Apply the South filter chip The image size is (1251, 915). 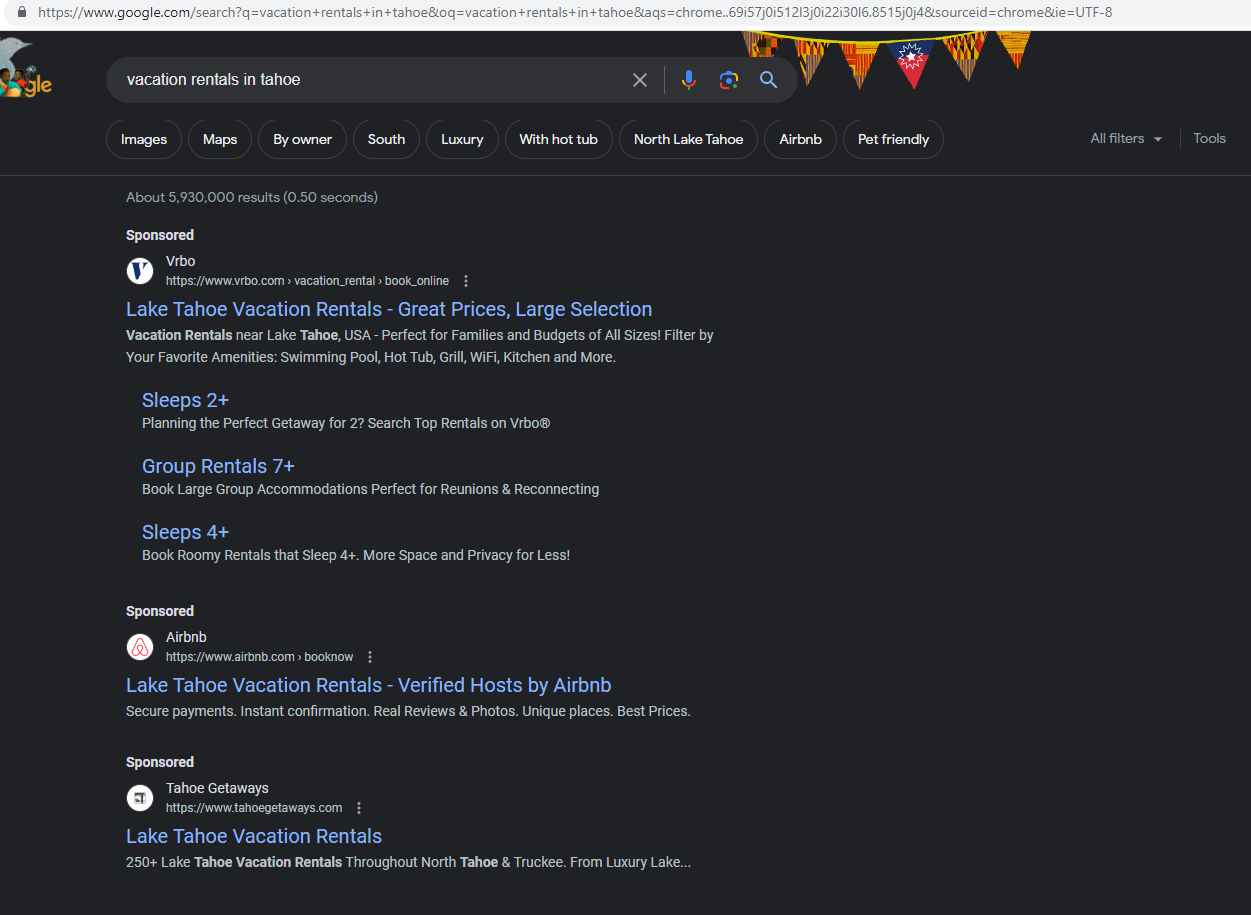pyautogui.click(x=386, y=139)
